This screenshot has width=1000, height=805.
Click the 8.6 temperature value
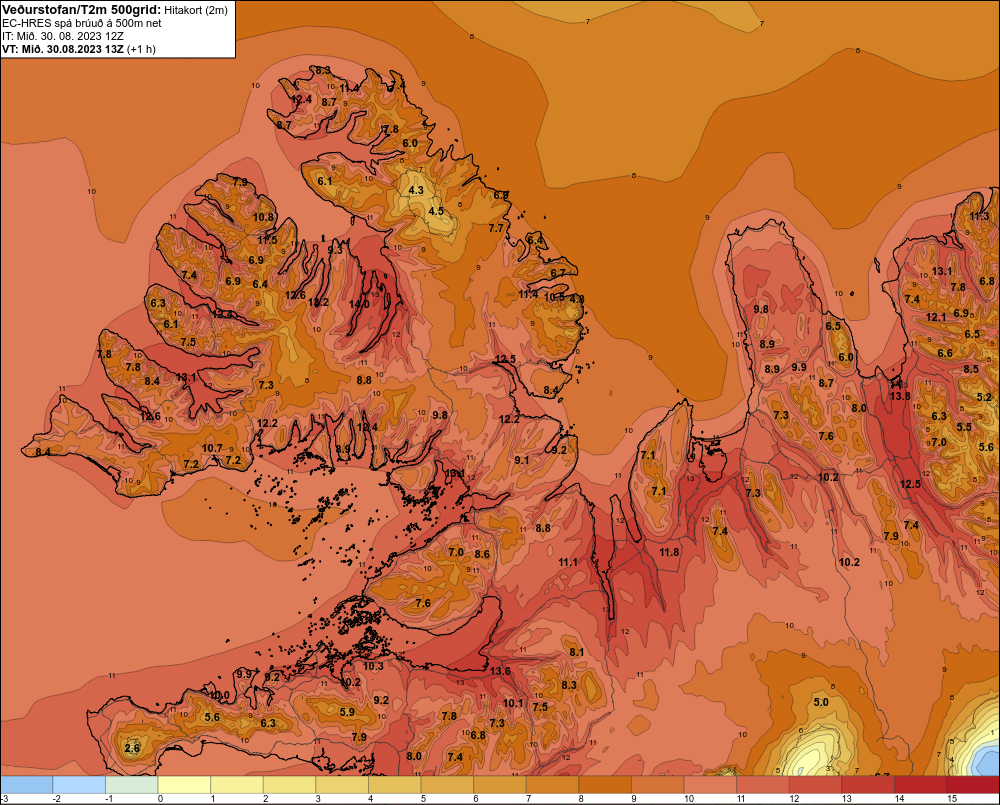482,554
